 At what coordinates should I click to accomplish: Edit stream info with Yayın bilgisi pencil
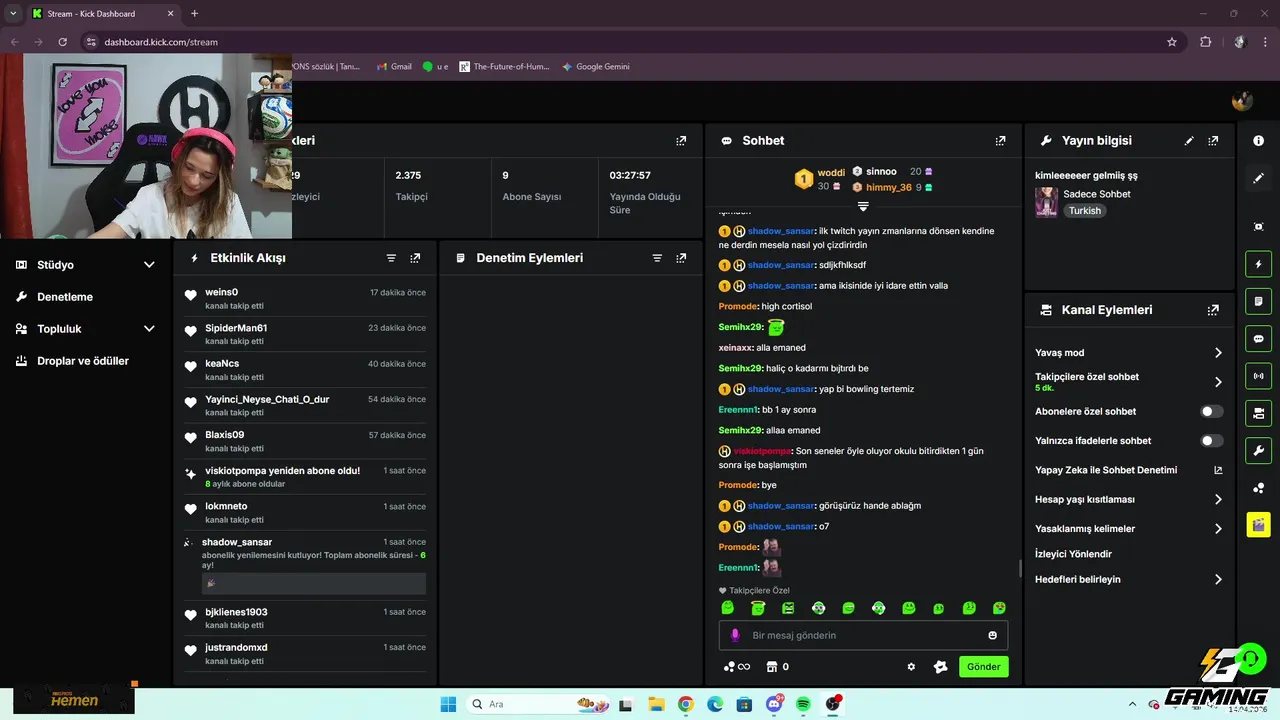(1189, 141)
